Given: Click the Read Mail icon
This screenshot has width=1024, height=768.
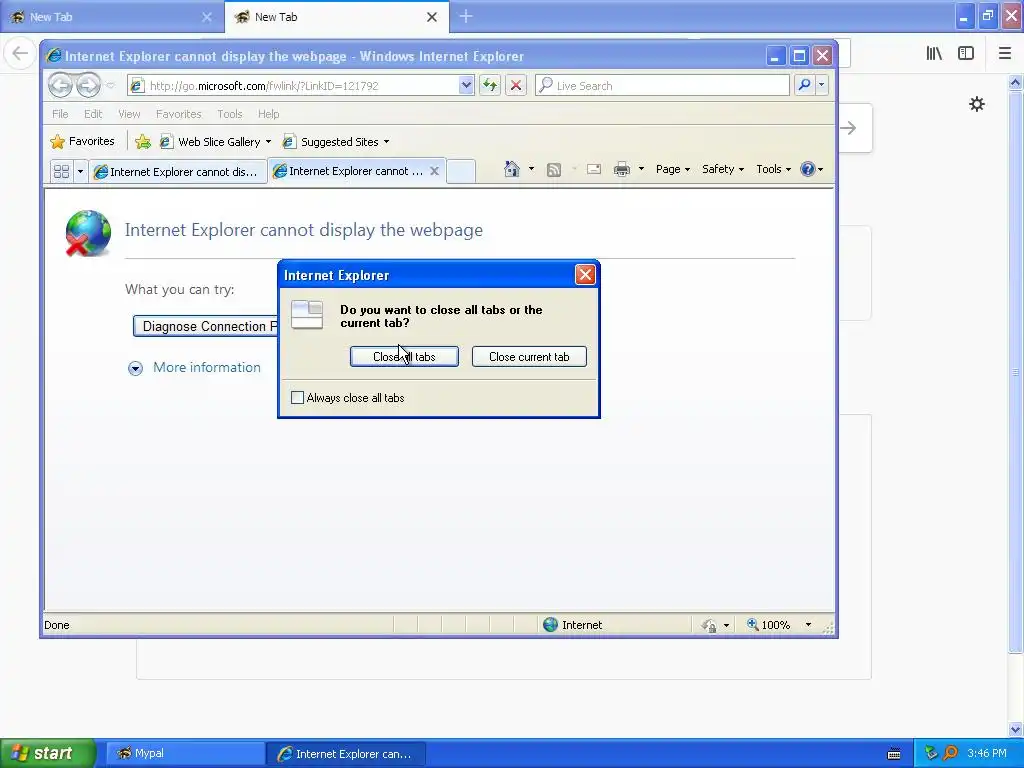Looking at the screenshot, I should click(x=594, y=170).
